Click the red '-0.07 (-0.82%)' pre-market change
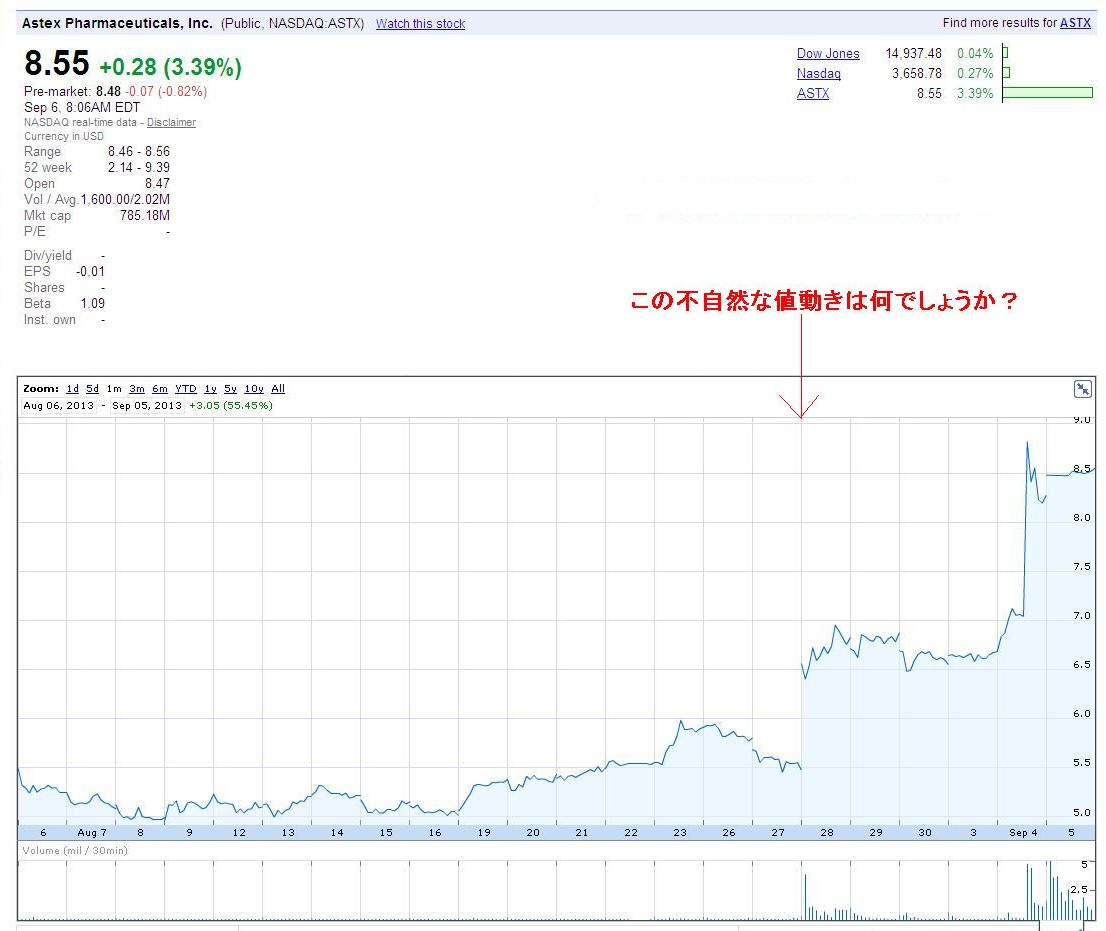The image size is (1106, 931). click(166, 91)
